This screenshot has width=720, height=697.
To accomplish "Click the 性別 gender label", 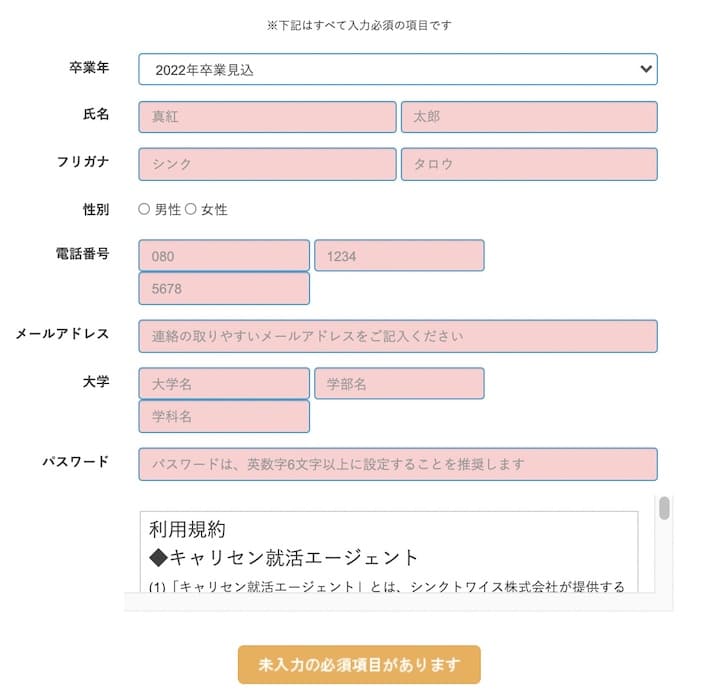I will (96, 209).
